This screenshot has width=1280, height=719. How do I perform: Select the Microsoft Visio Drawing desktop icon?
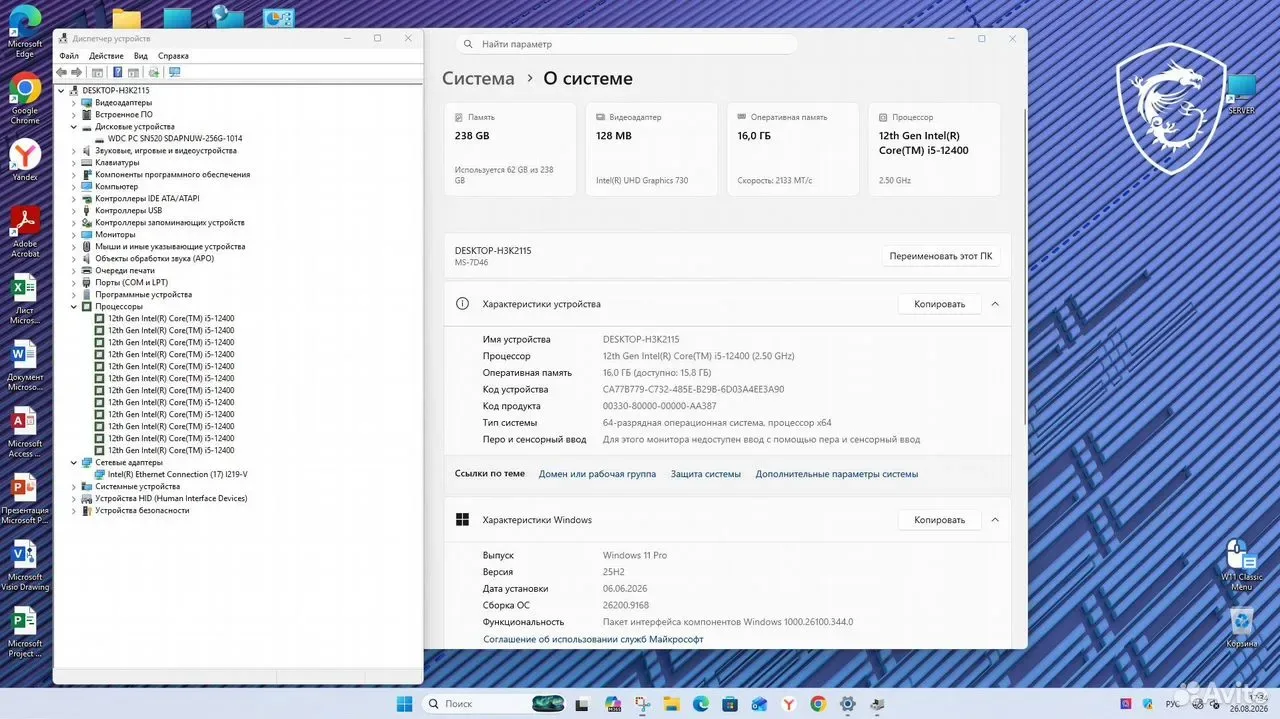(25, 565)
